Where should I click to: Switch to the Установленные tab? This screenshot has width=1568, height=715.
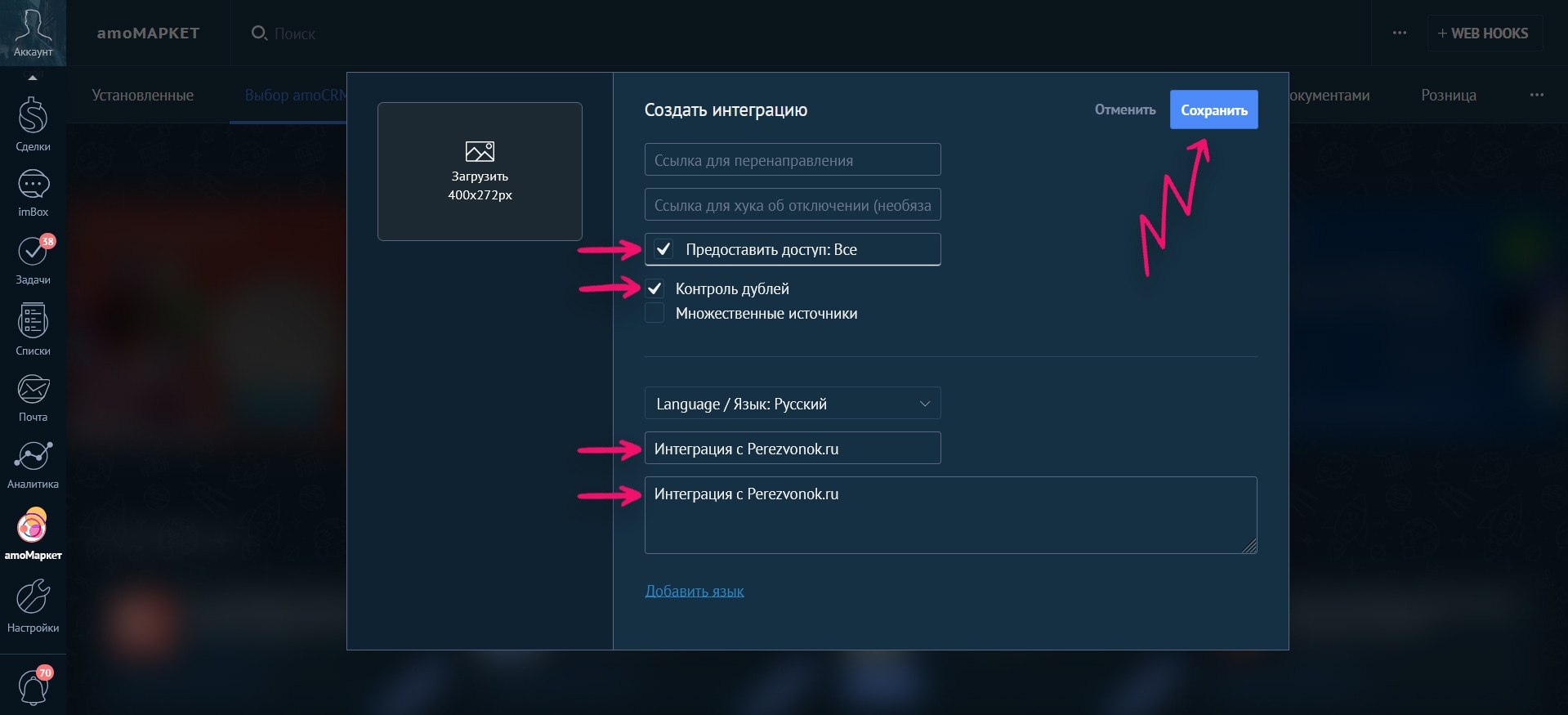pos(142,95)
